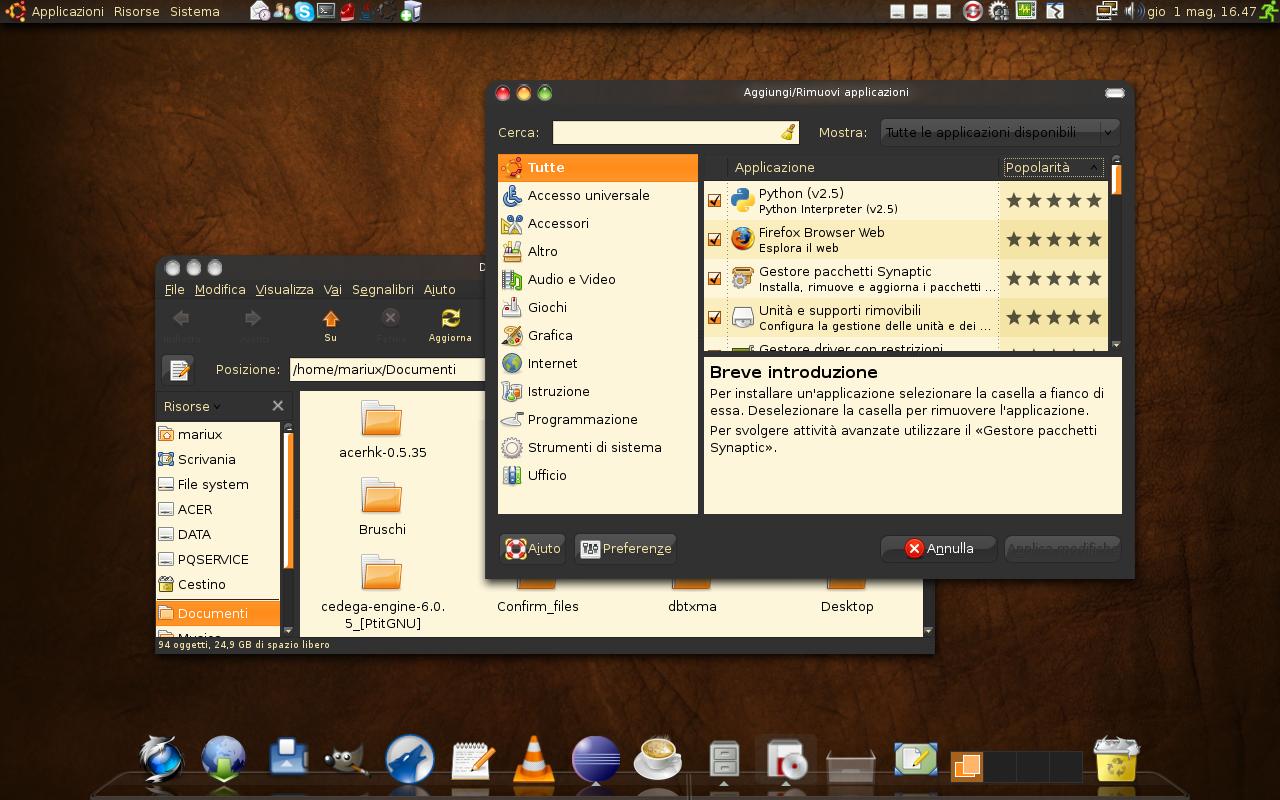
Task: Open the Sistema panel menu
Action: 195,12
